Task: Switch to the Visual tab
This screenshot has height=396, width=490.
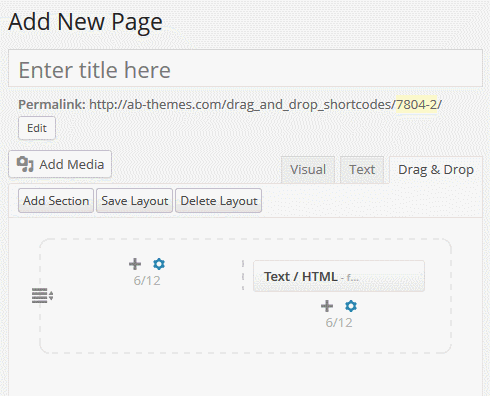Action: (x=308, y=170)
